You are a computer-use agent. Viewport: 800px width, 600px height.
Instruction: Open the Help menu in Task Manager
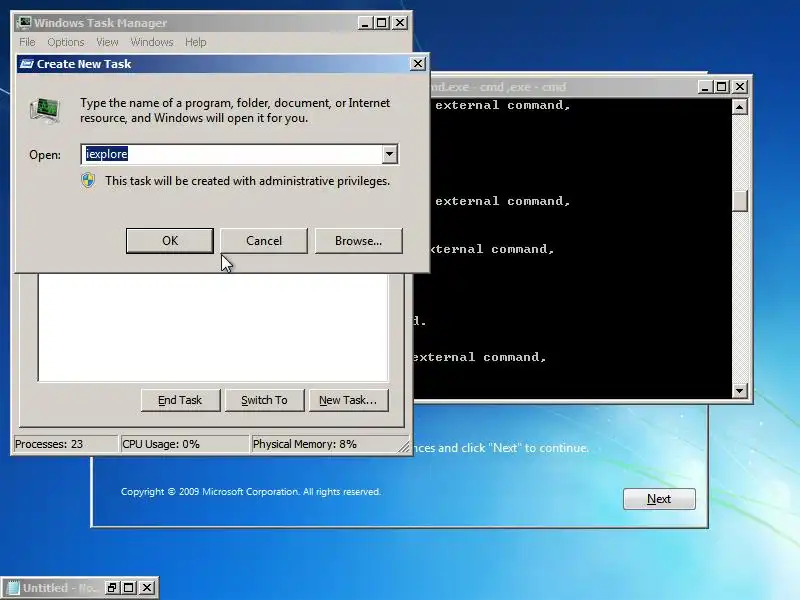tap(195, 42)
